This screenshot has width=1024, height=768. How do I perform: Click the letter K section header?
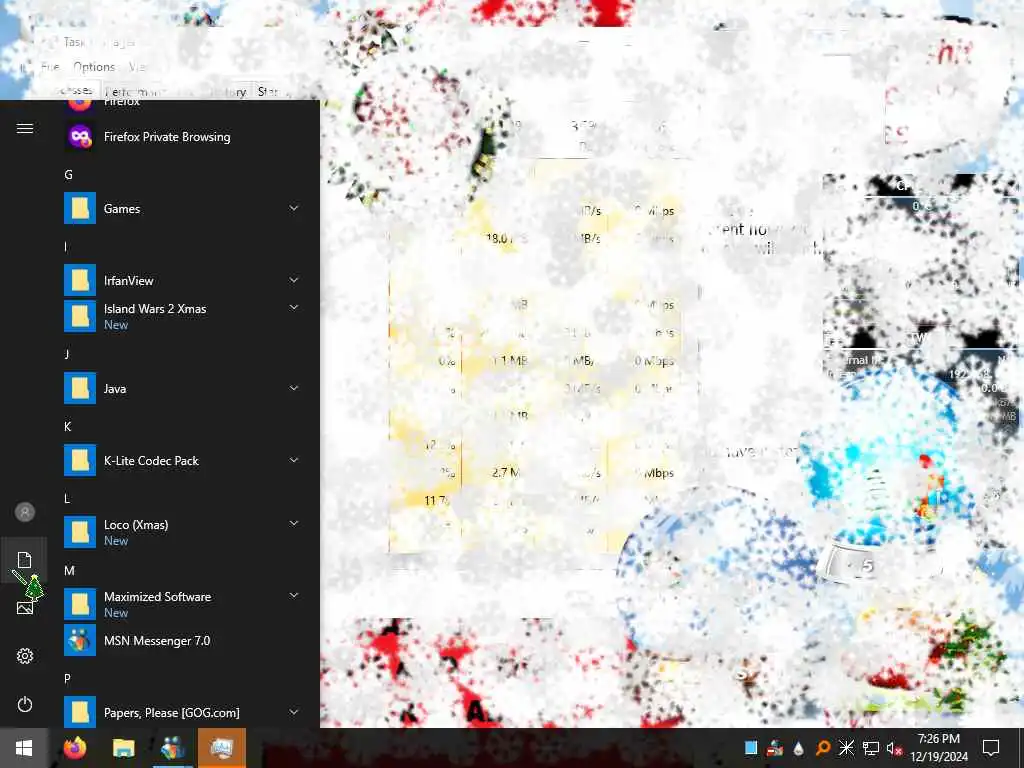click(67, 426)
